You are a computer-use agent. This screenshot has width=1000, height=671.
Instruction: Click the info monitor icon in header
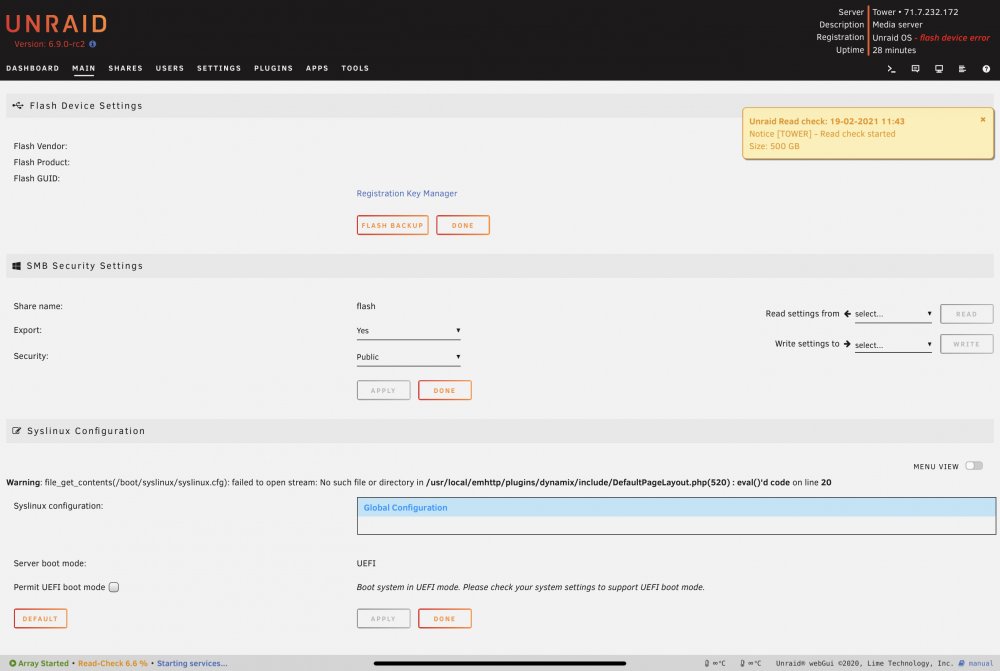pyautogui.click(x=939, y=69)
